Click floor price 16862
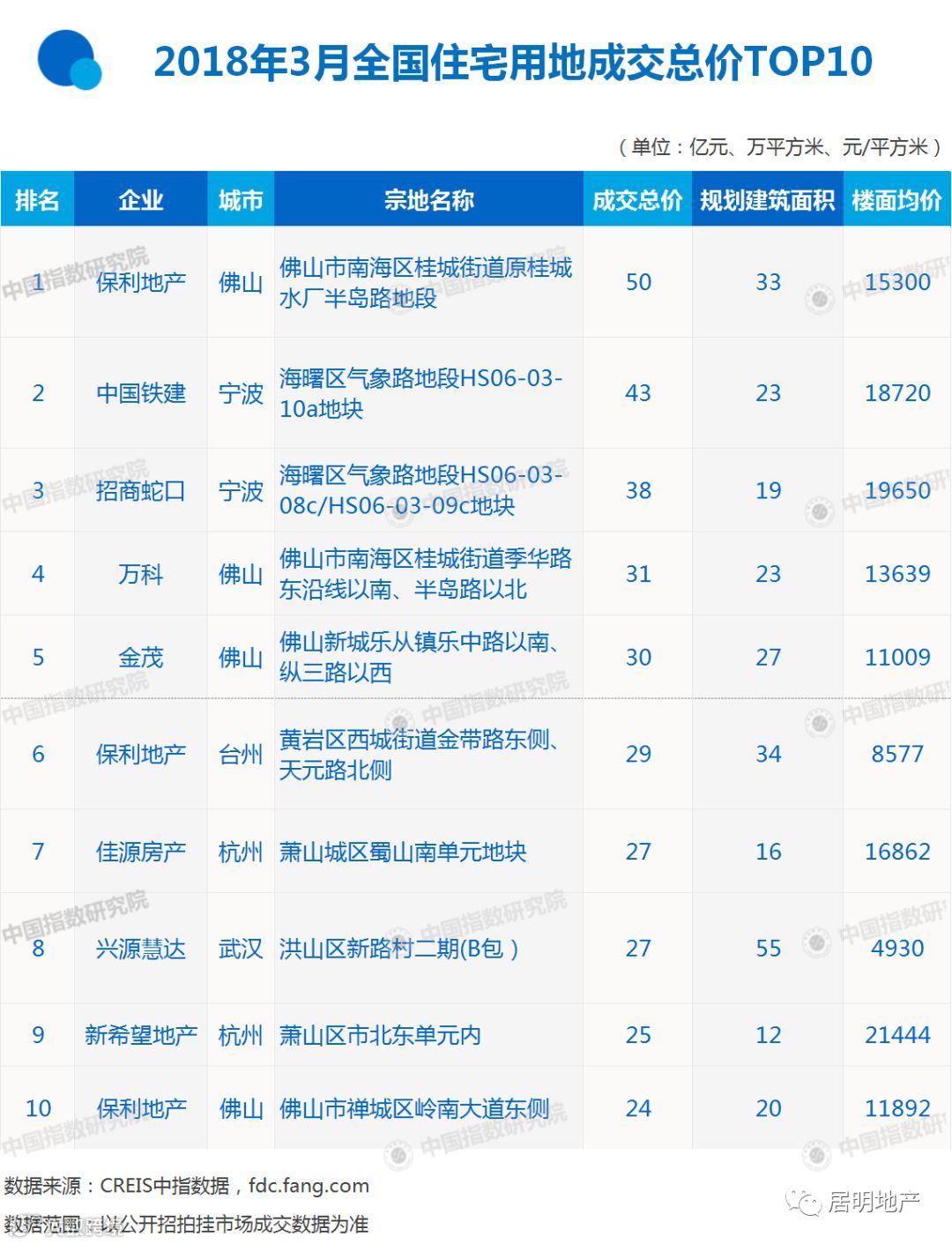 coord(897,852)
